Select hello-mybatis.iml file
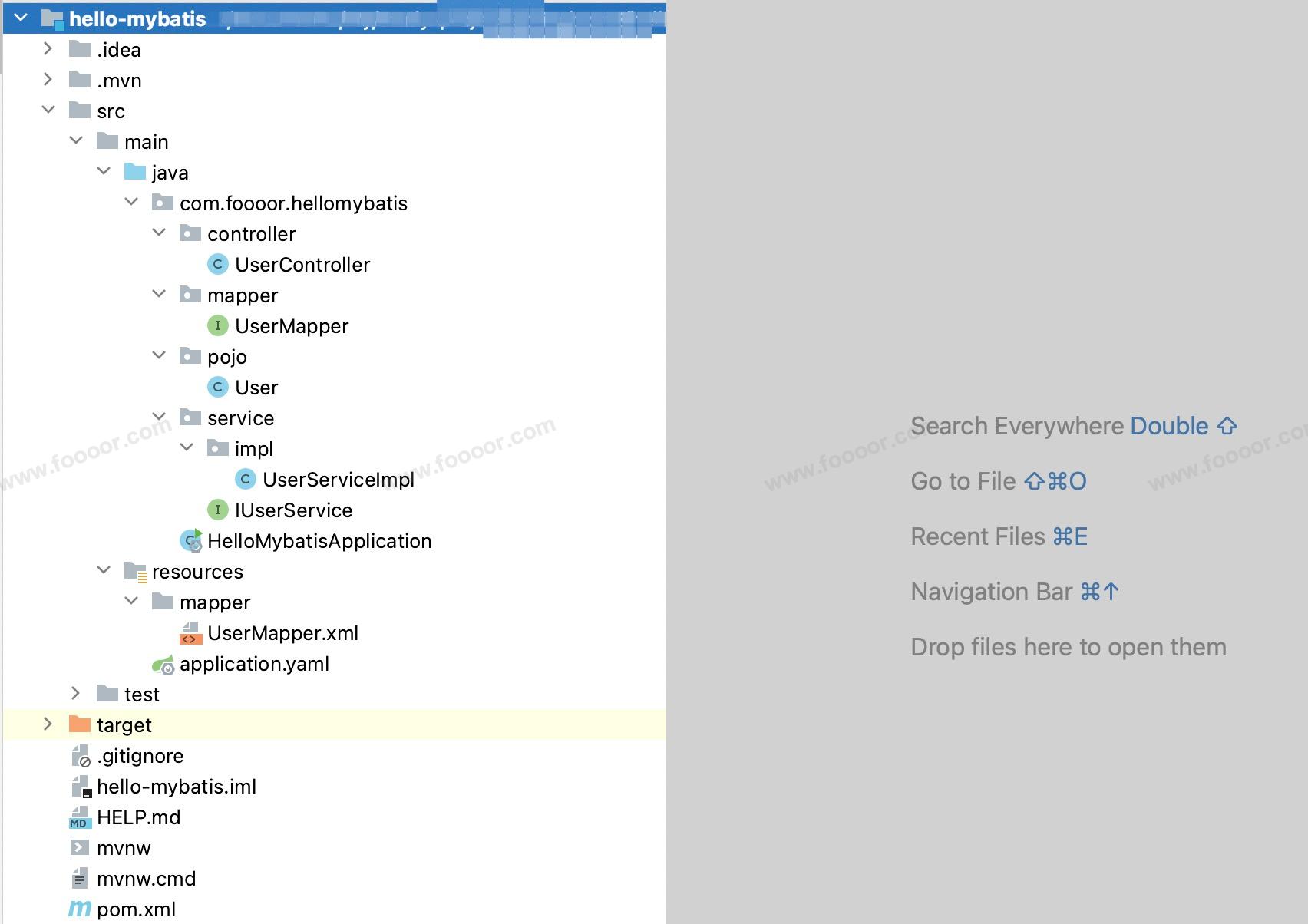Screen dimensions: 1308x924 pyautogui.click(x=177, y=787)
